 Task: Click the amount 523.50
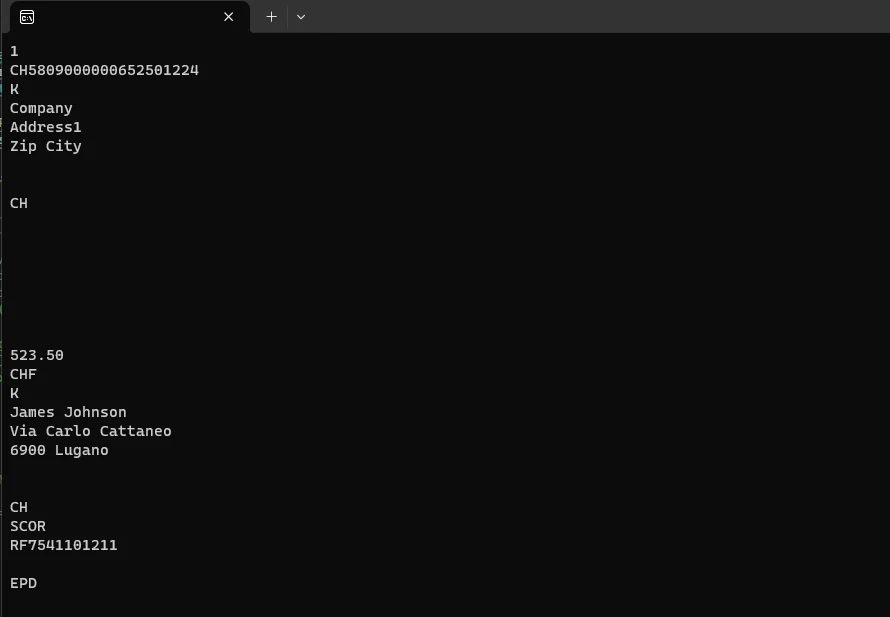(37, 355)
